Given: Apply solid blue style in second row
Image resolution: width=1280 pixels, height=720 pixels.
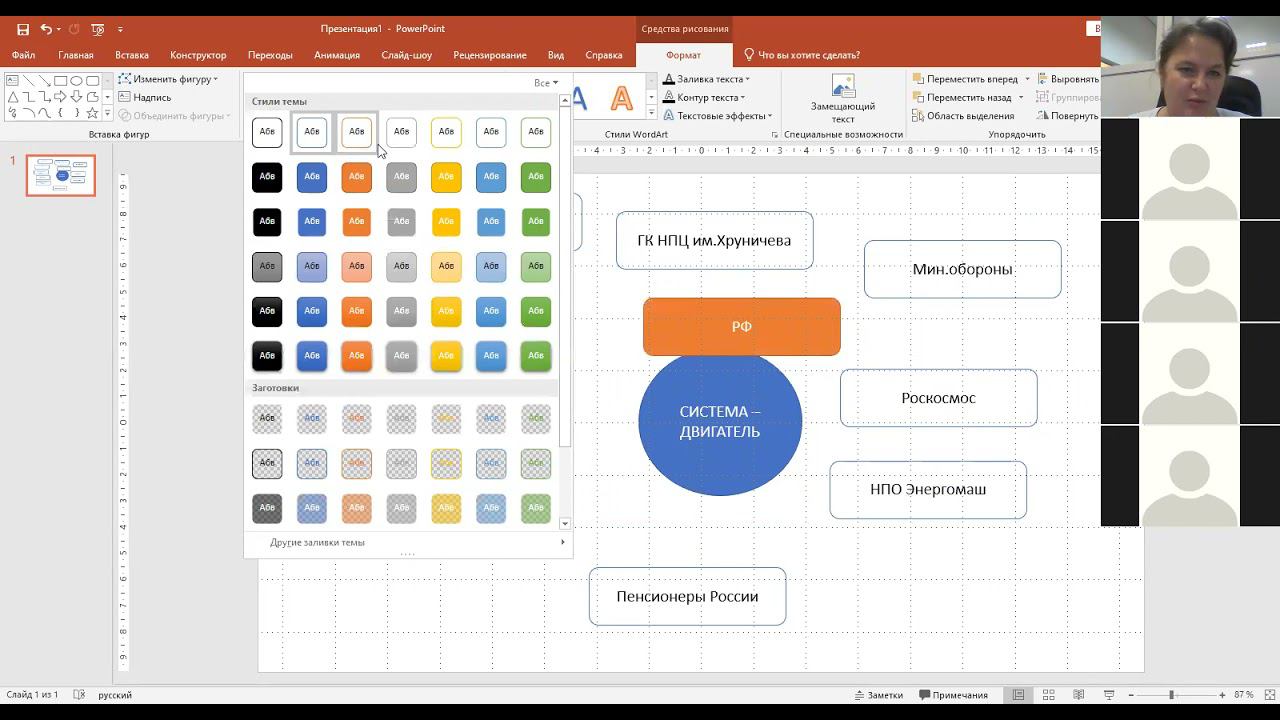Looking at the screenshot, I should pyautogui.click(x=312, y=177).
